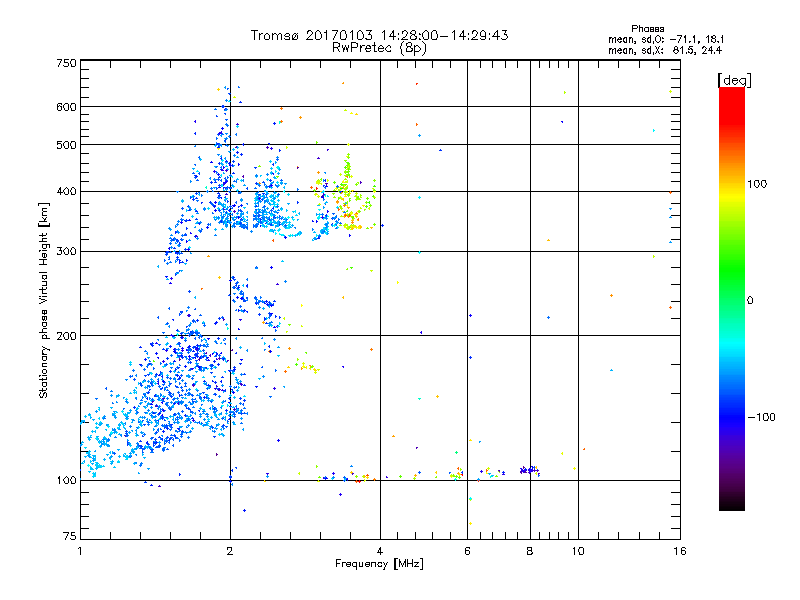Click the yellow band of the colorbar
Viewport: 800px width, 600px height.
[x=732, y=196]
